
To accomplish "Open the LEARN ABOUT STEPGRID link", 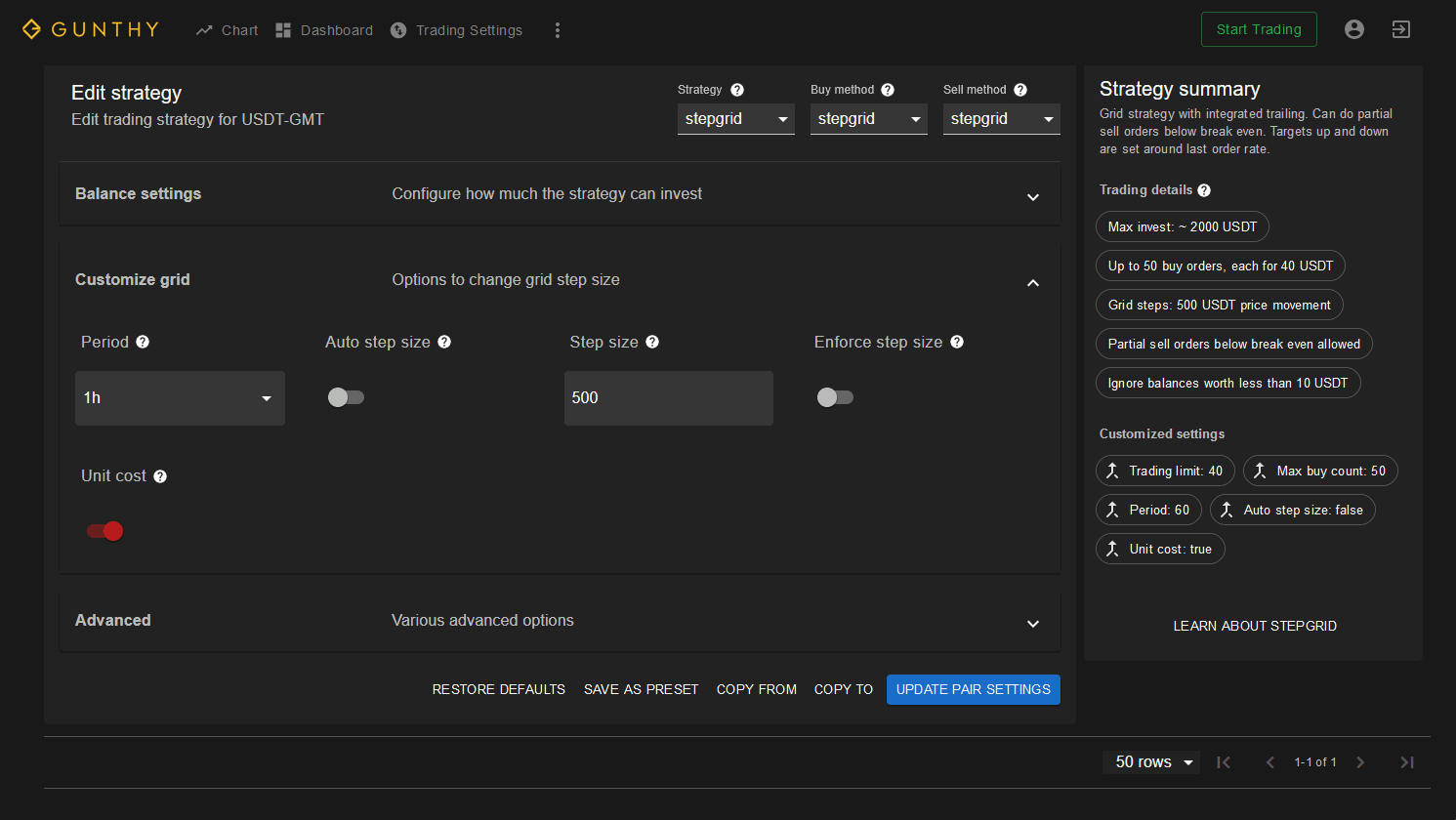I will tap(1254, 626).
